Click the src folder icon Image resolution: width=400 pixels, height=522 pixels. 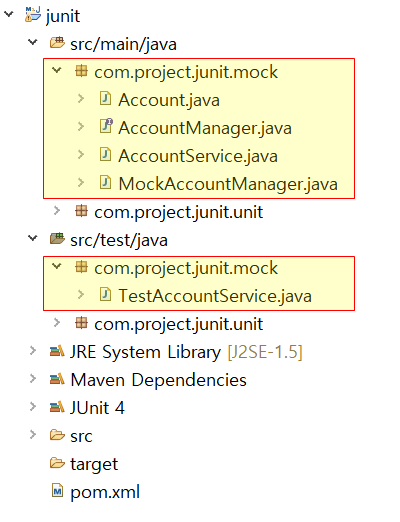tap(57, 435)
